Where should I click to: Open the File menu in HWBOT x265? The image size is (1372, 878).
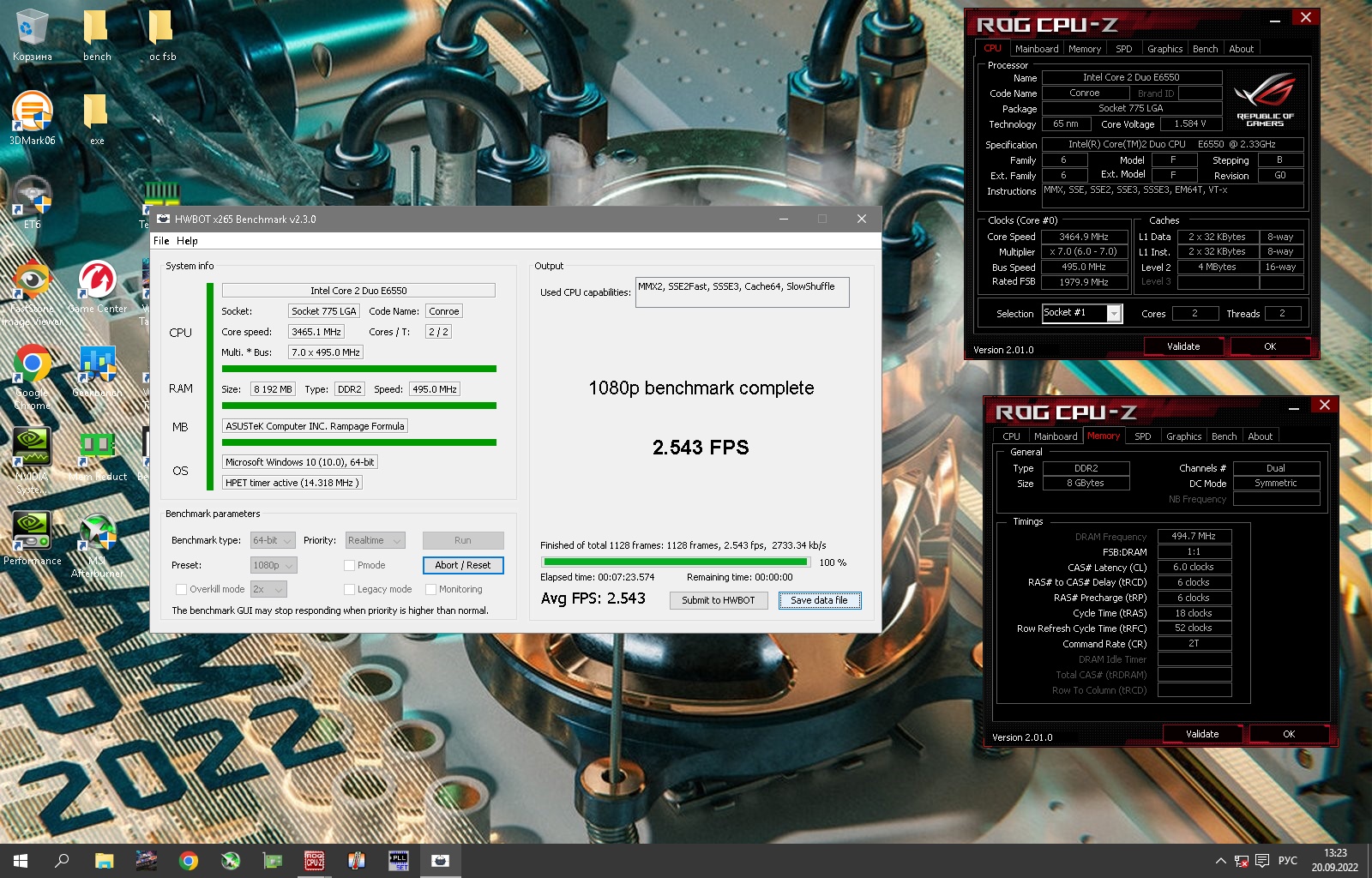161,241
